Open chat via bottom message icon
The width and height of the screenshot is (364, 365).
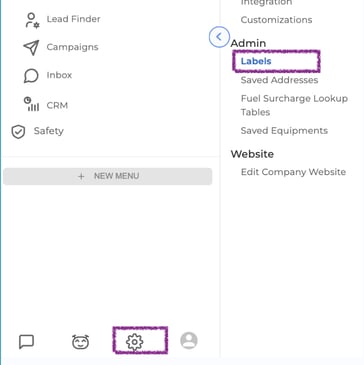pyautogui.click(x=26, y=341)
